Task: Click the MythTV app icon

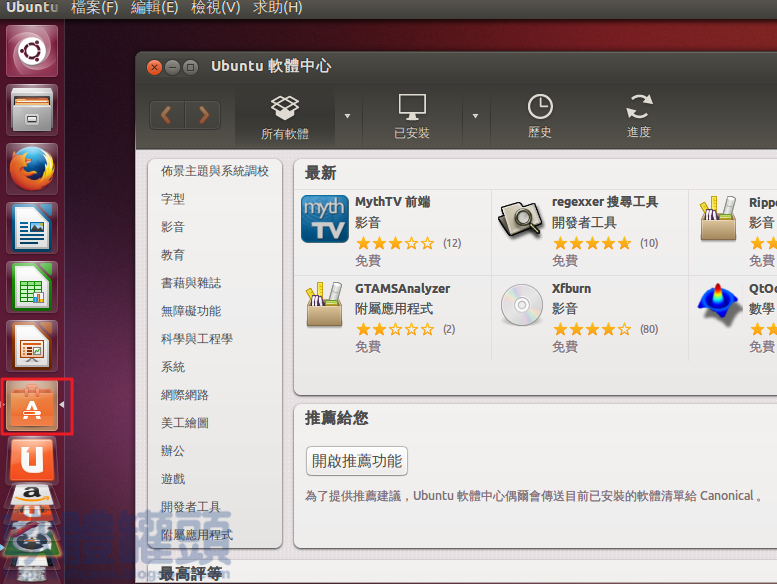Action: tap(325, 219)
